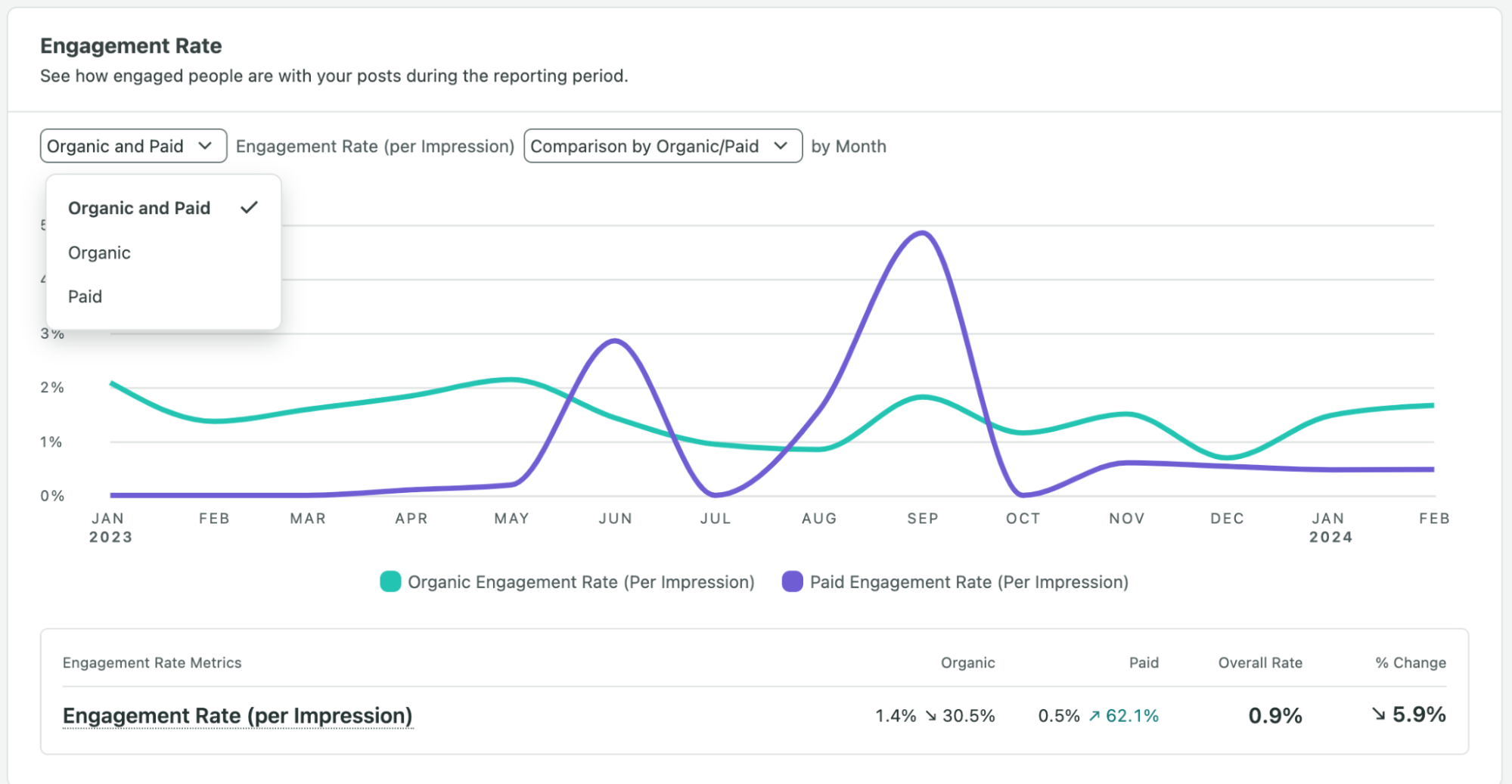The width and height of the screenshot is (1512, 784).
Task: Toggle the teal Organic Engagement Rate legend swatch
Action: [x=390, y=581]
